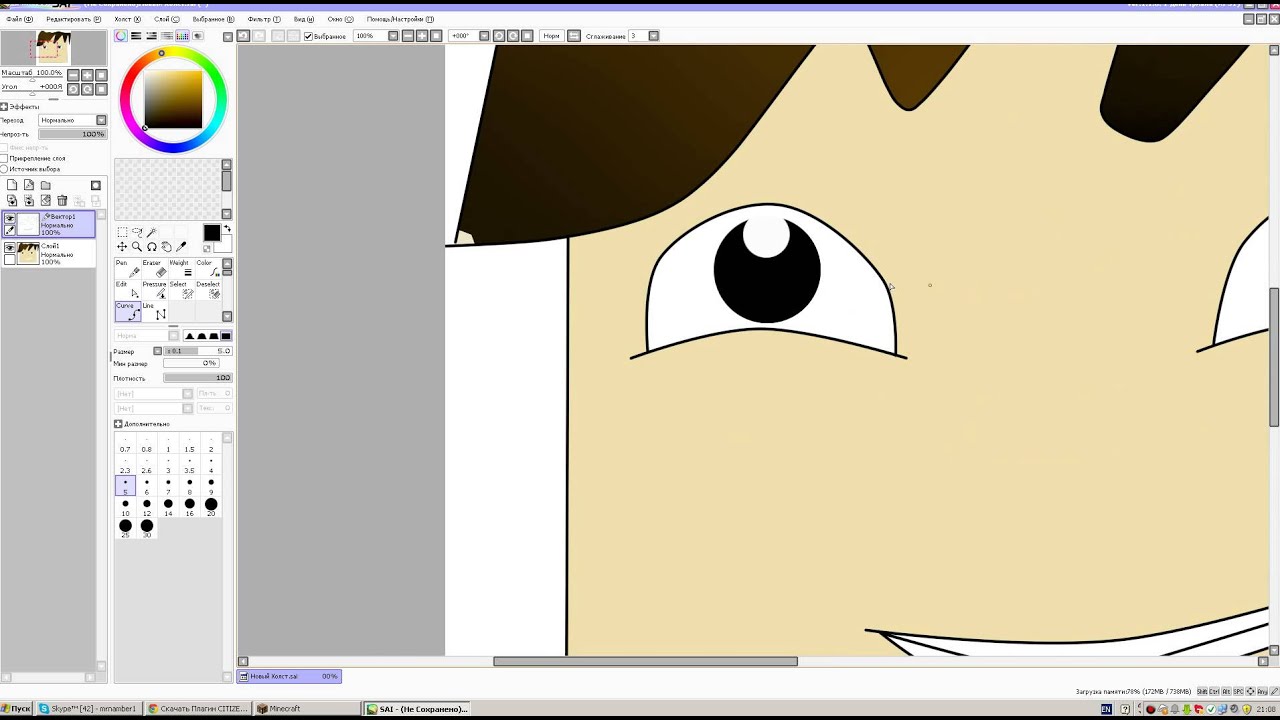
Task: Select brush size 30 preset
Action: pyautogui.click(x=147, y=529)
